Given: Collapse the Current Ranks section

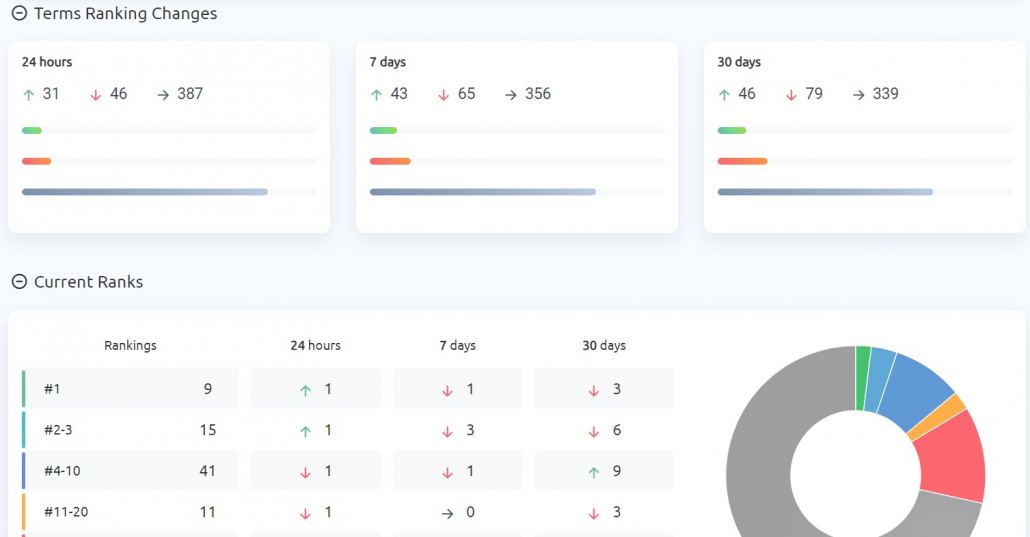Looking at the screenshot, I should pyautogui.click(x=19, y=282).
